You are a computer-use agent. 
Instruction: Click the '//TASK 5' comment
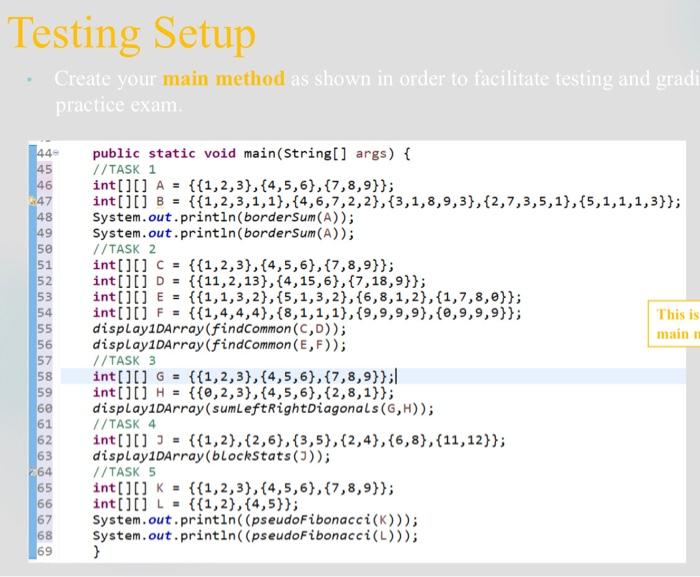click(x=124, y=472)
